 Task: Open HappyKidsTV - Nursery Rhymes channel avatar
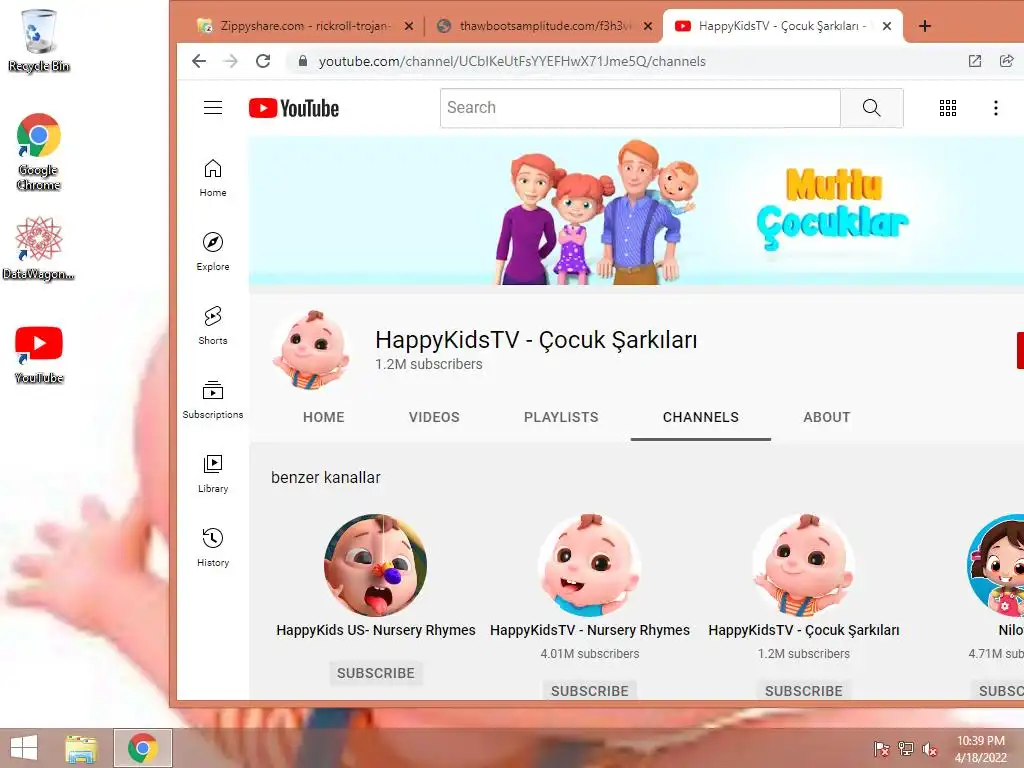[590, 565]
